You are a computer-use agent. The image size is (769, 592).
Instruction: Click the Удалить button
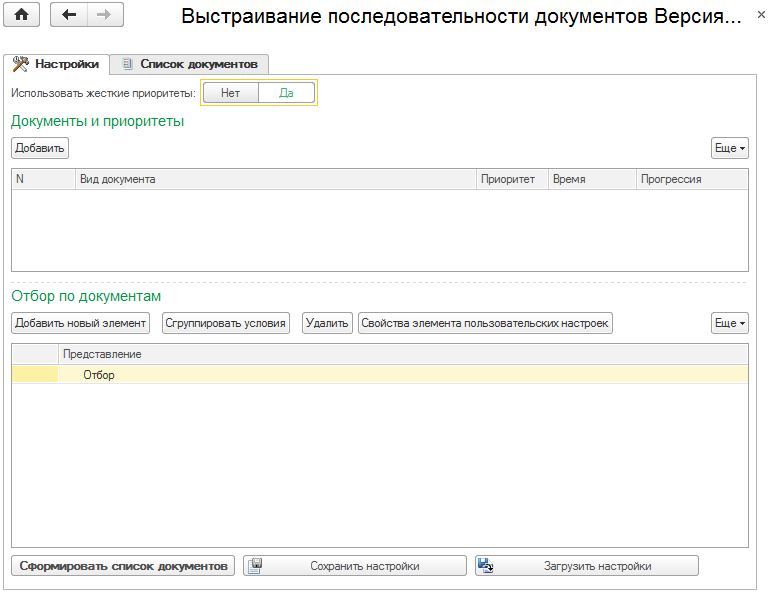pyautogui.click(x=327, y=323)
